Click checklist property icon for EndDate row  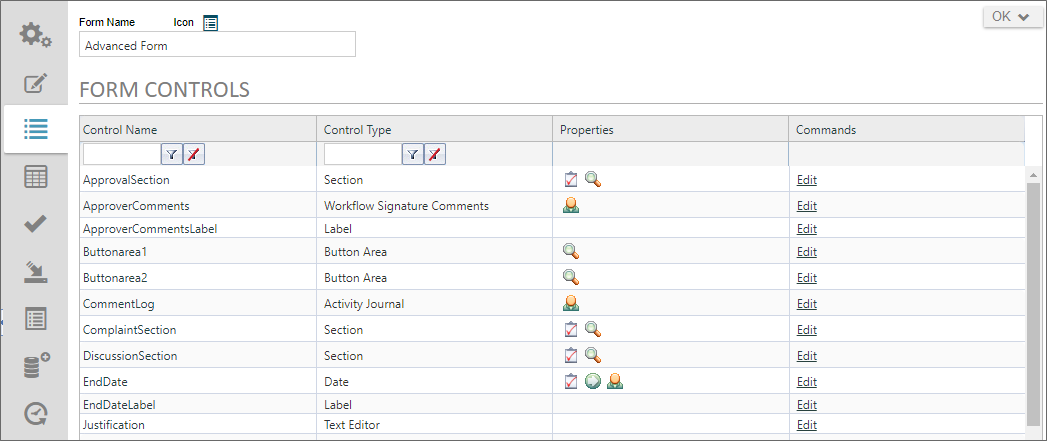tap(571, 381)
